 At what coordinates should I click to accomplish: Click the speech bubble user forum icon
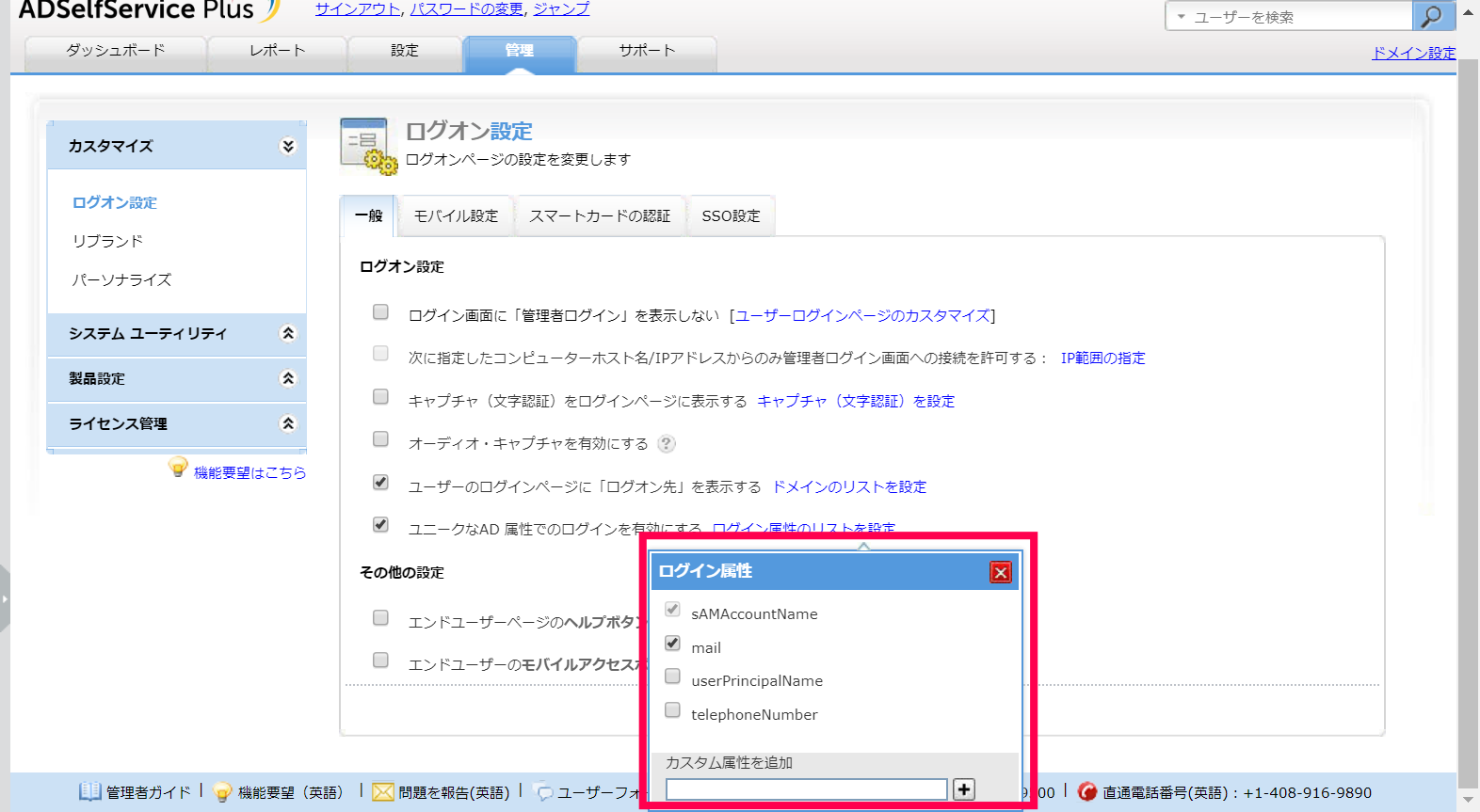544,792
